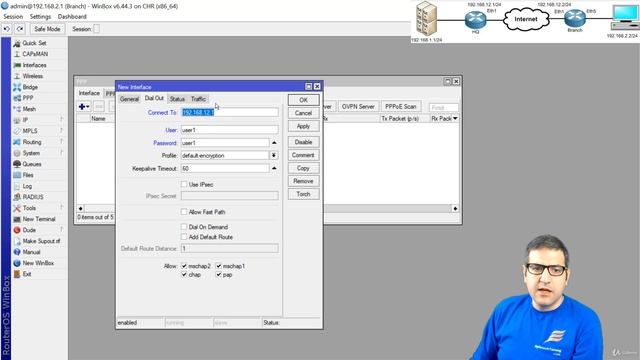Open the Bridge menu entry

30,87
